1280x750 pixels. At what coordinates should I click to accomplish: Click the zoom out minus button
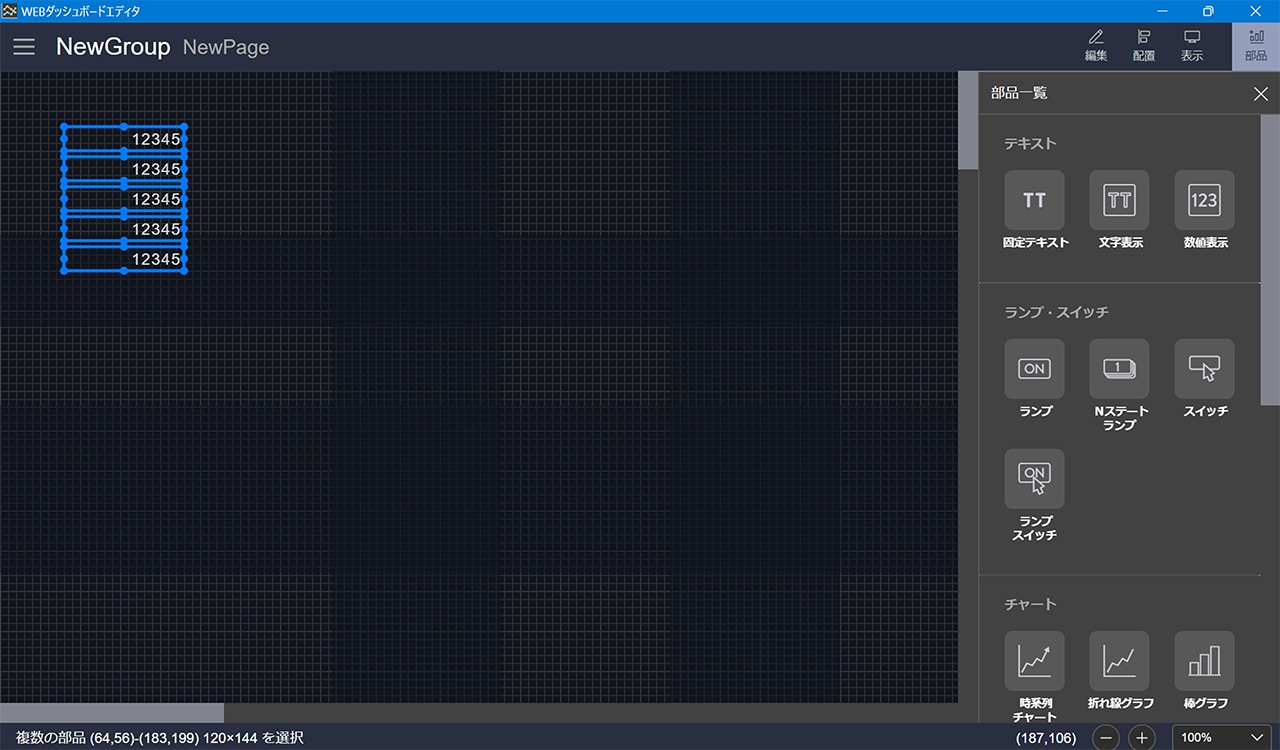(1106, 738)
